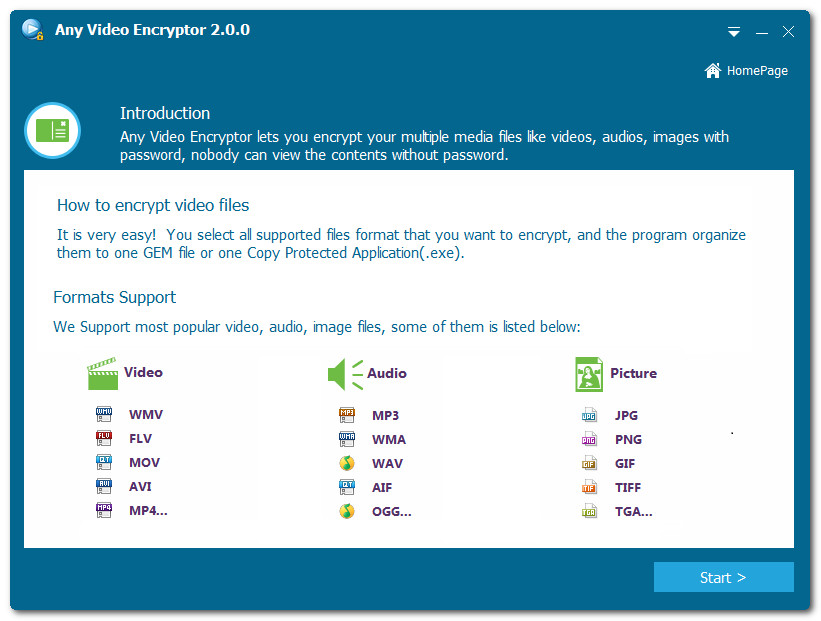Viewport: 821px width, 621px height.
Task: Select the 'TIFF' format label
Action: coord(628,488)
